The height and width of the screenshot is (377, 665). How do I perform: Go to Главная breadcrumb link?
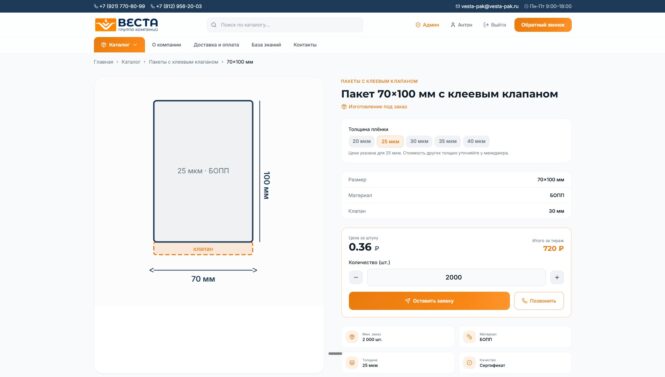pos(103,62)
